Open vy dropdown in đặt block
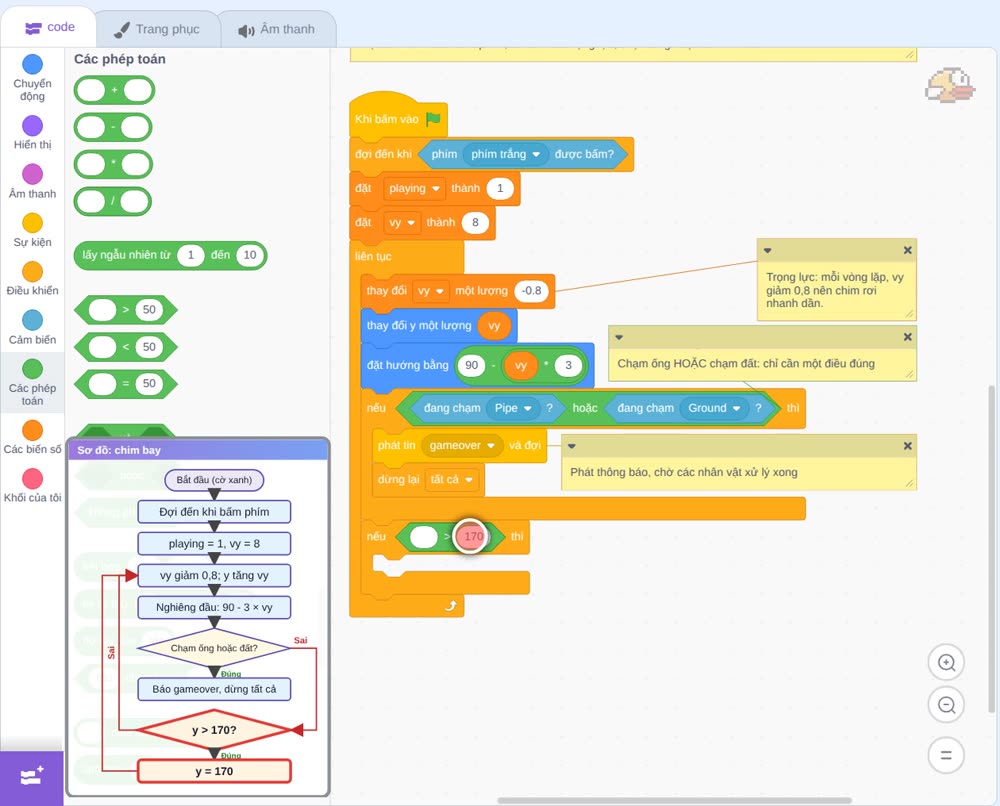 [x=402, y=223]
